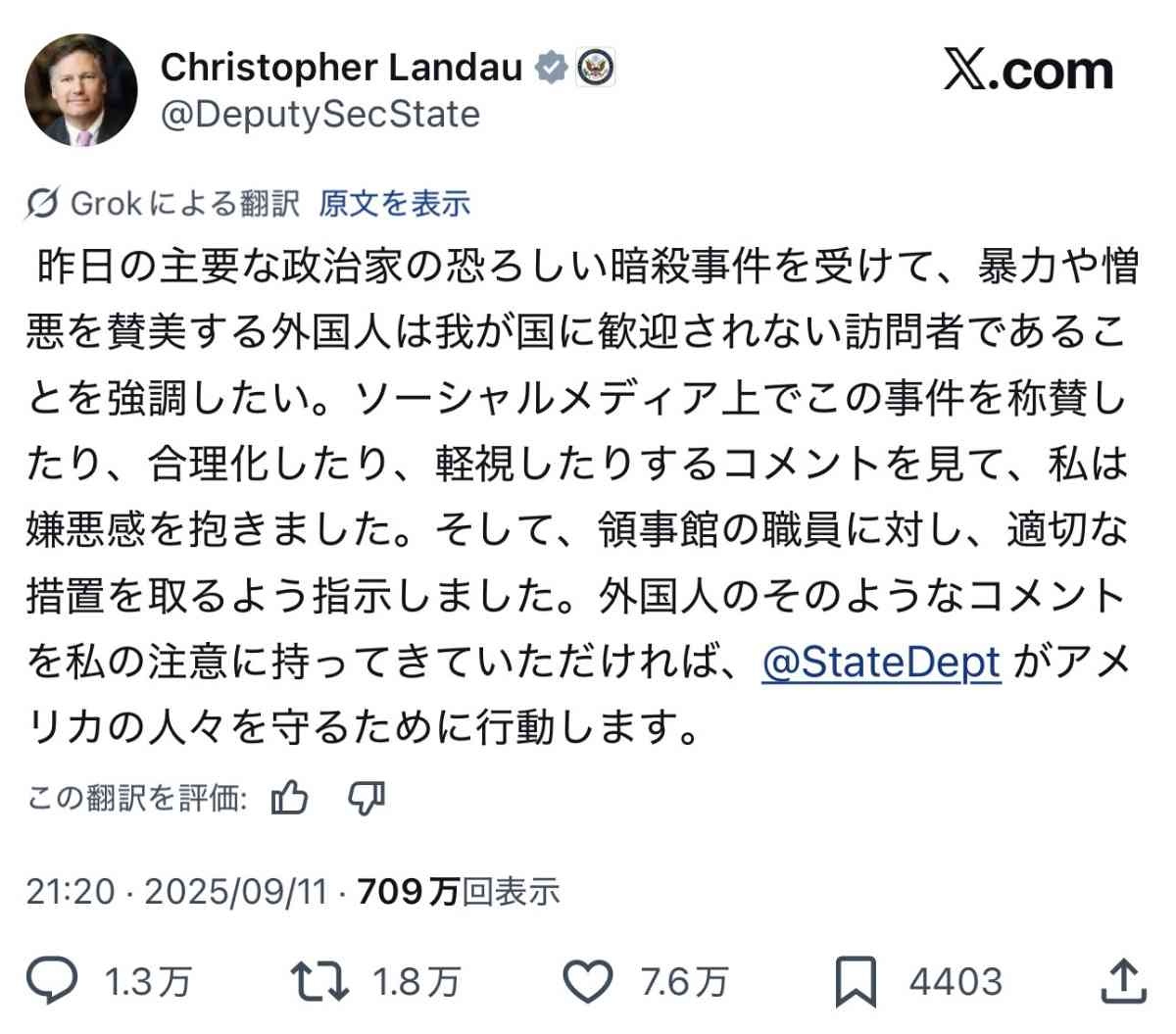This screenshot has height=1034, width=1176.
Task: Click the share upload icon
Action: [x=1123, y=981]
